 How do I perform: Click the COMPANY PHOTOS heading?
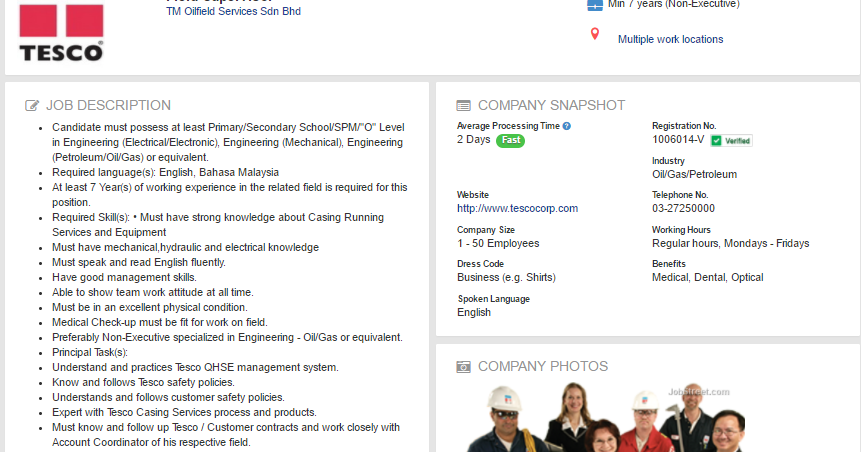click(543, 366)
